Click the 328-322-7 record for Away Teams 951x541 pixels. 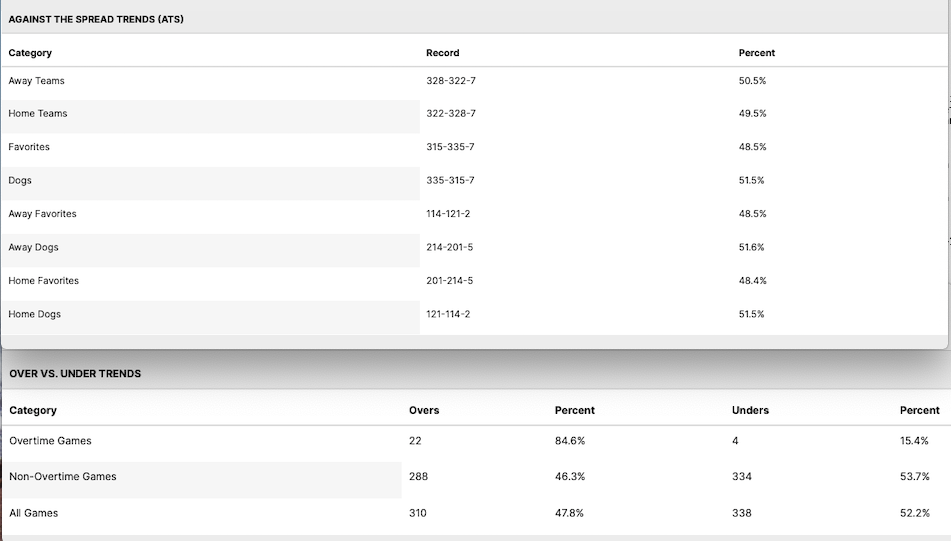[450, 81]
